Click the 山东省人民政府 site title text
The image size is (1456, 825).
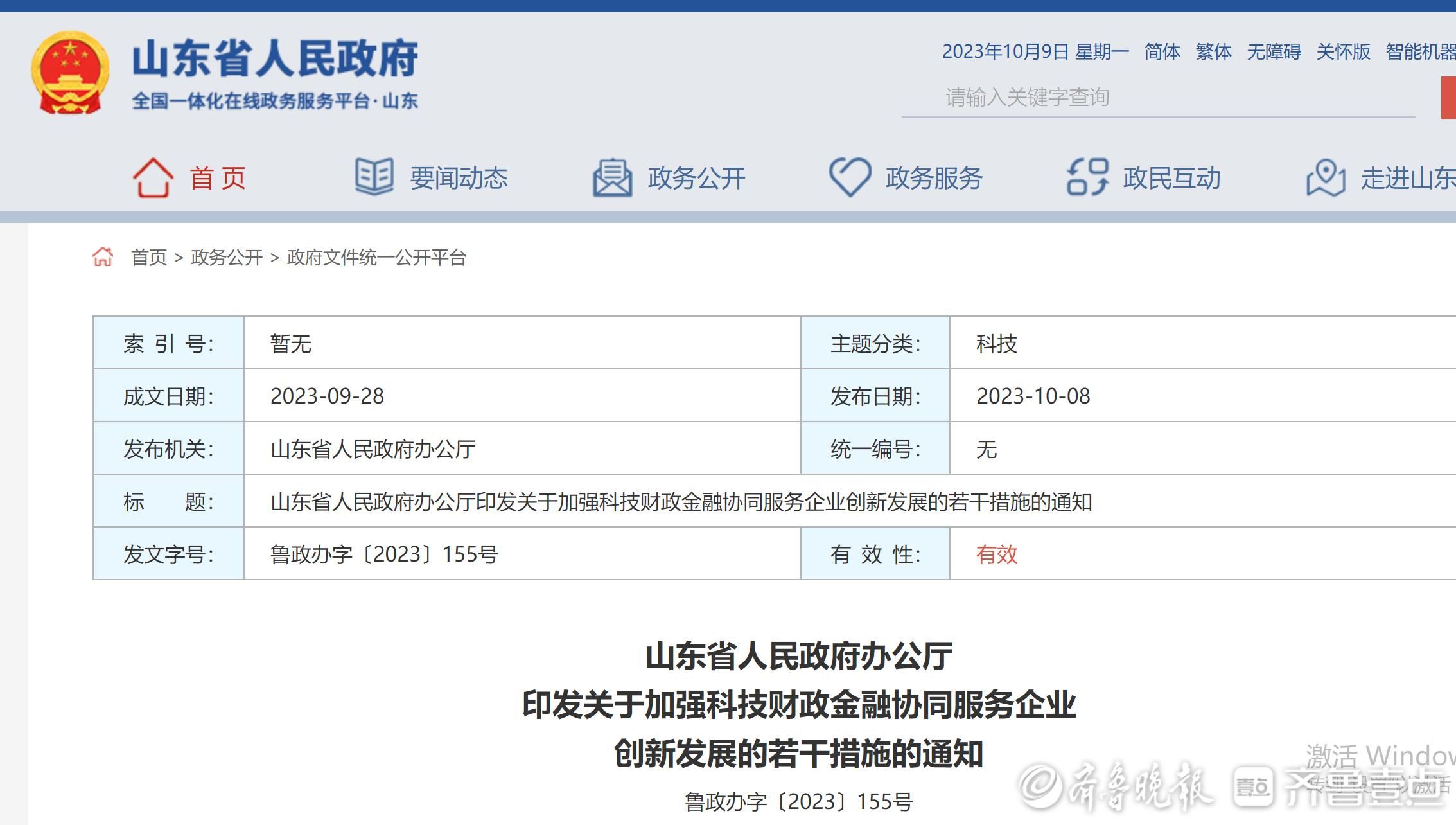[x=275, y=59]
